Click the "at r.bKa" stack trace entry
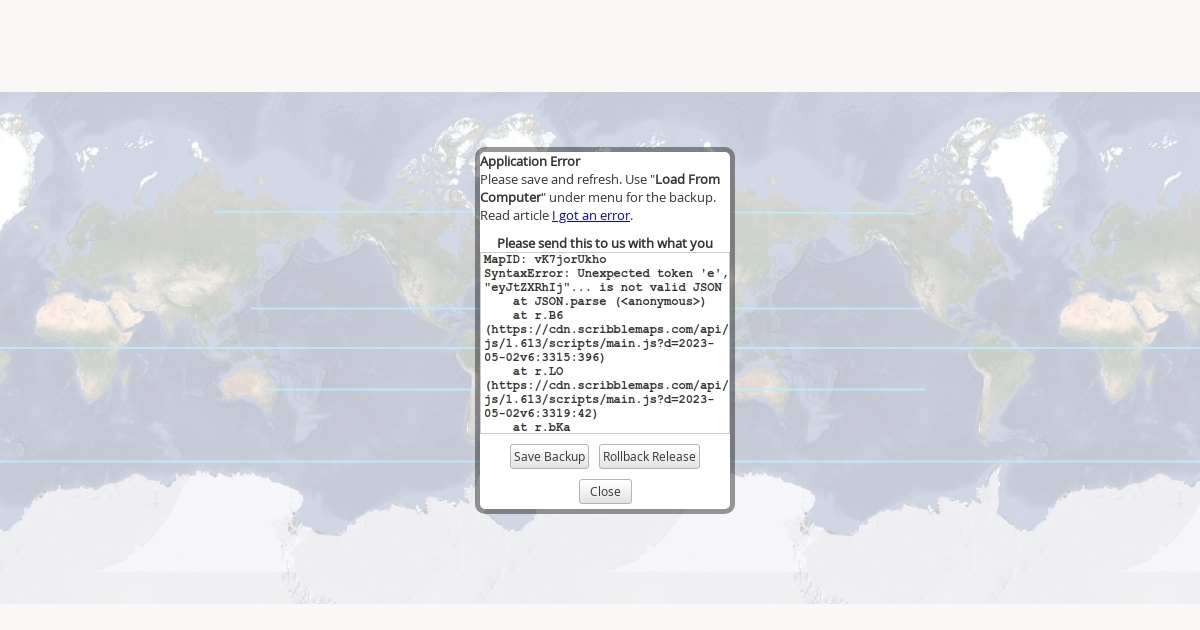The height and width of the screenshot is (630, 1200). [541, 428]
